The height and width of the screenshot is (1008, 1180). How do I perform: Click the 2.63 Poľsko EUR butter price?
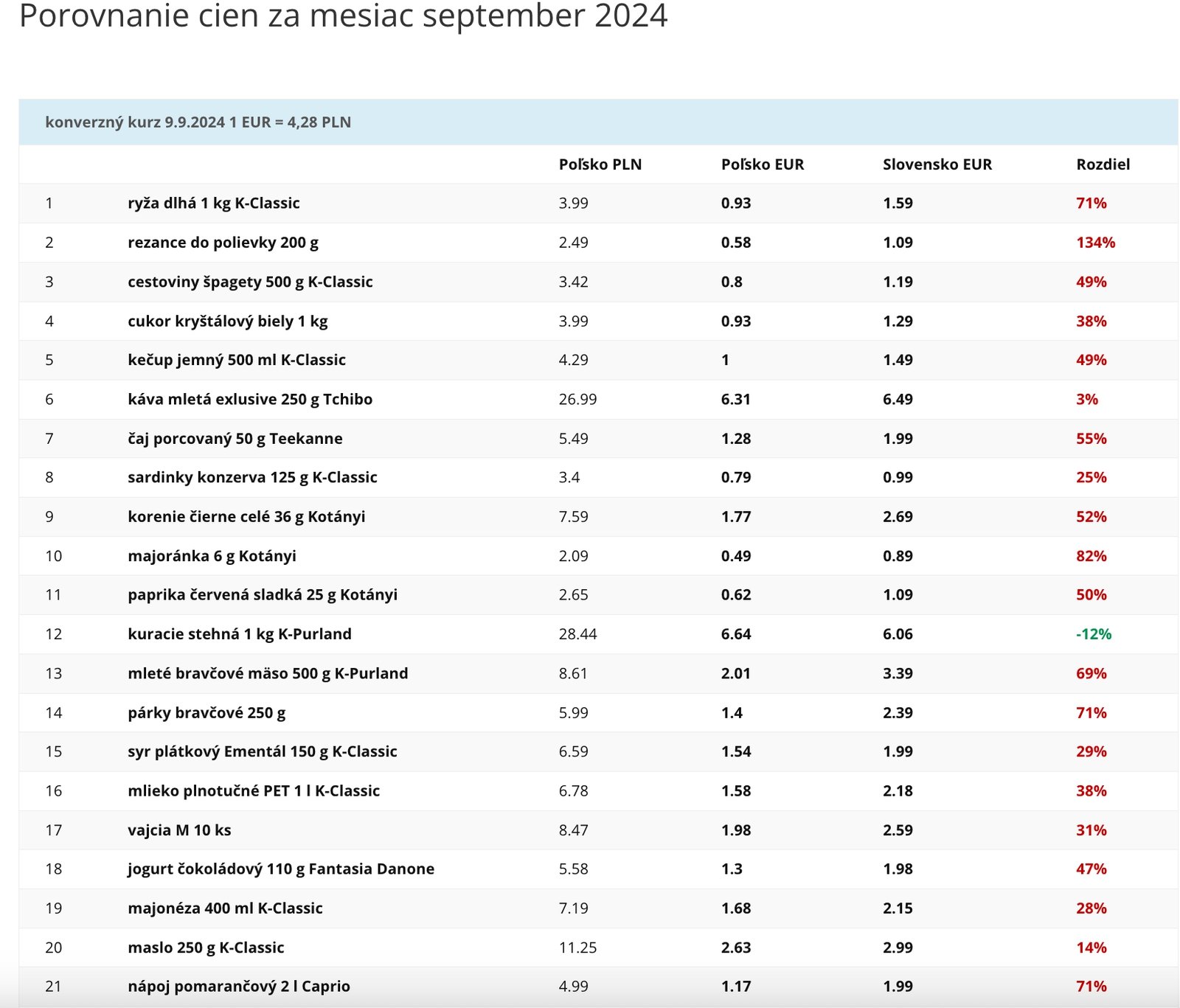736,948
